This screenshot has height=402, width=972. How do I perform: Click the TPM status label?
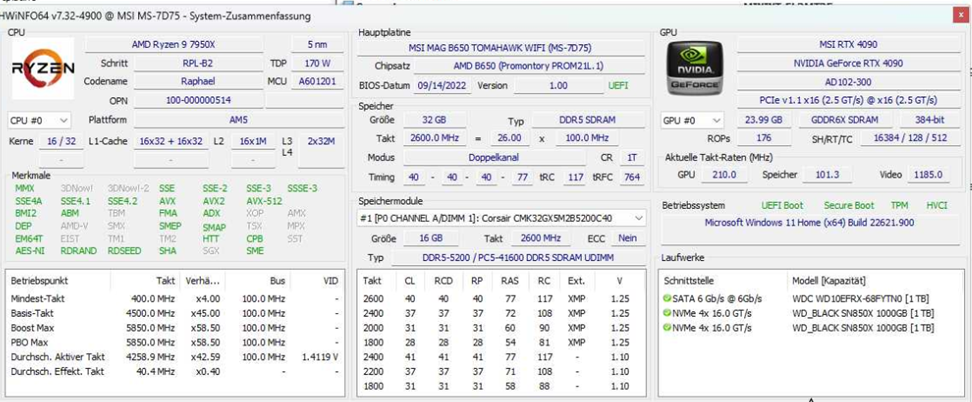899,205
